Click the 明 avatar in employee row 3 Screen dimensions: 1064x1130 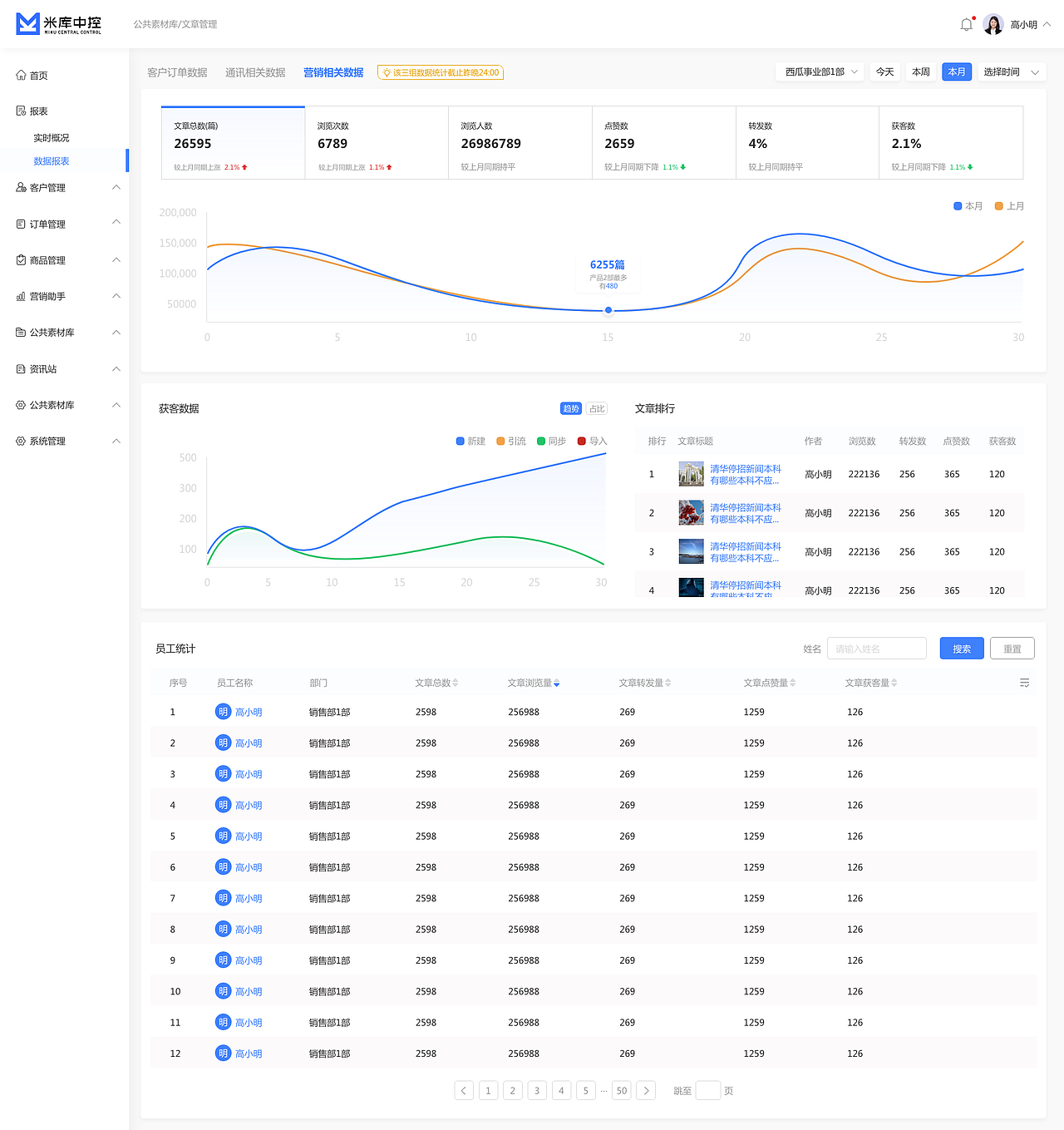pos(223,774)
